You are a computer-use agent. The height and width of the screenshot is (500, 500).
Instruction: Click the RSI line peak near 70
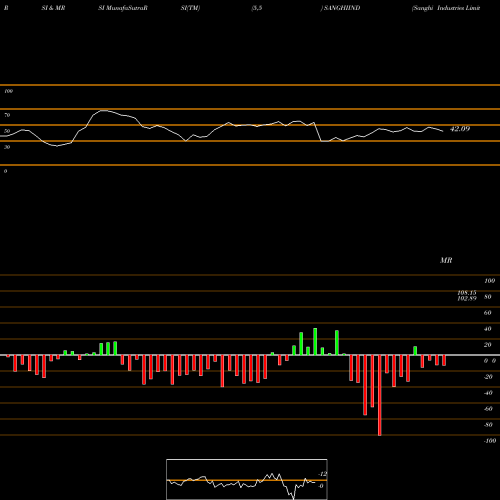point(104,110)
